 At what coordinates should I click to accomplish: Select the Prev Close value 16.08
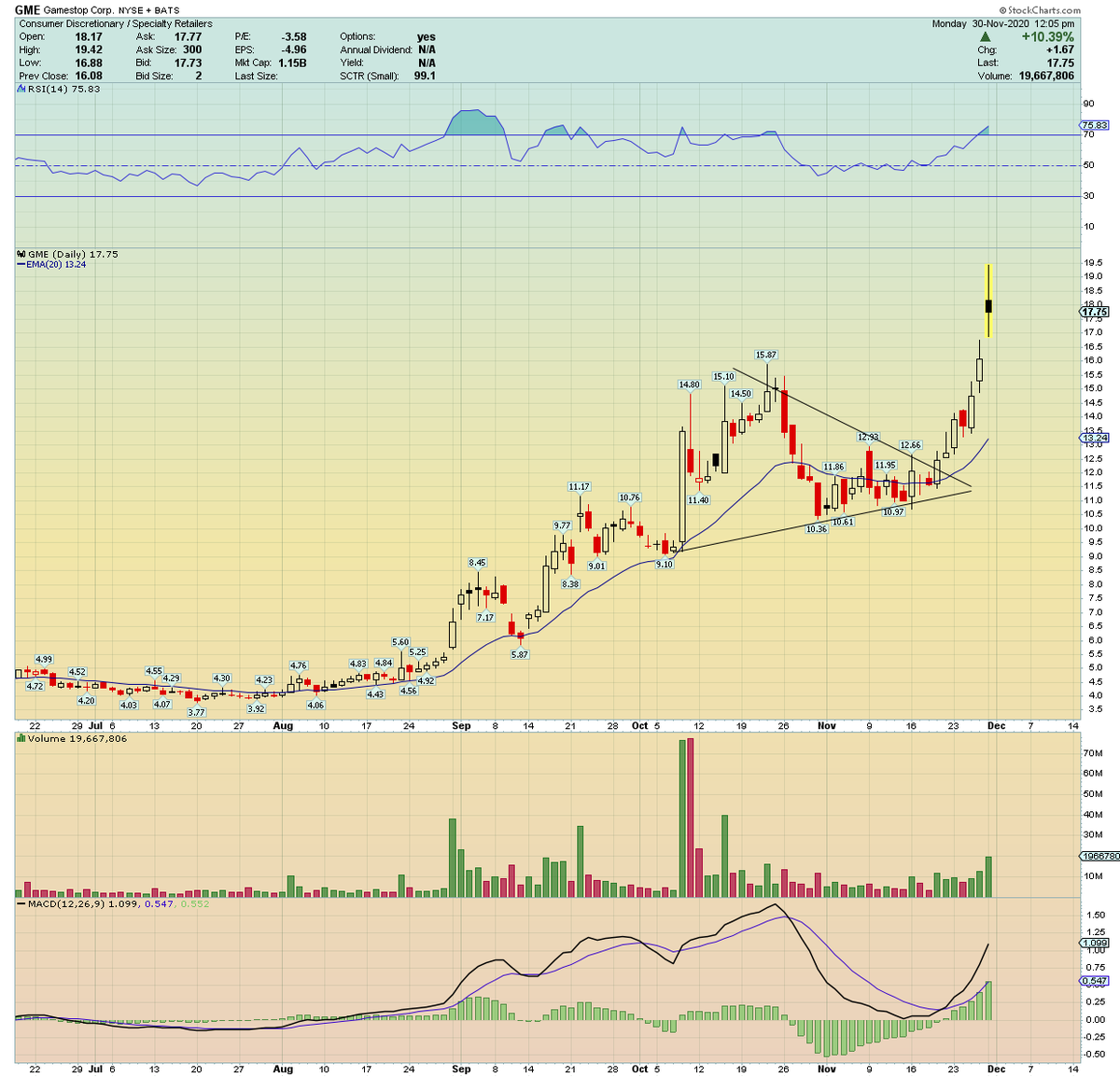point(89,76)
